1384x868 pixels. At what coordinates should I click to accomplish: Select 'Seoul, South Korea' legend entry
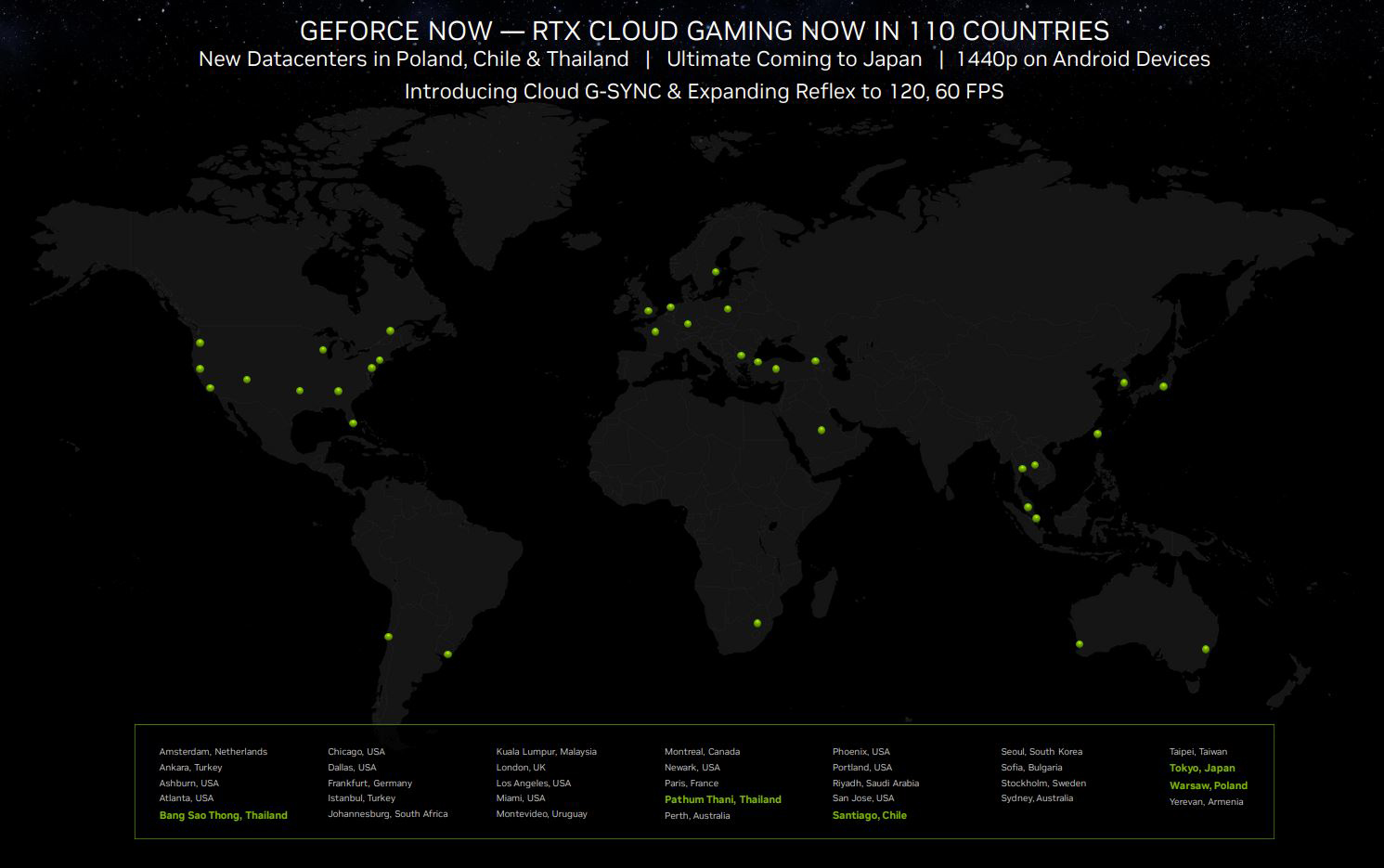tap(1041, 752)
